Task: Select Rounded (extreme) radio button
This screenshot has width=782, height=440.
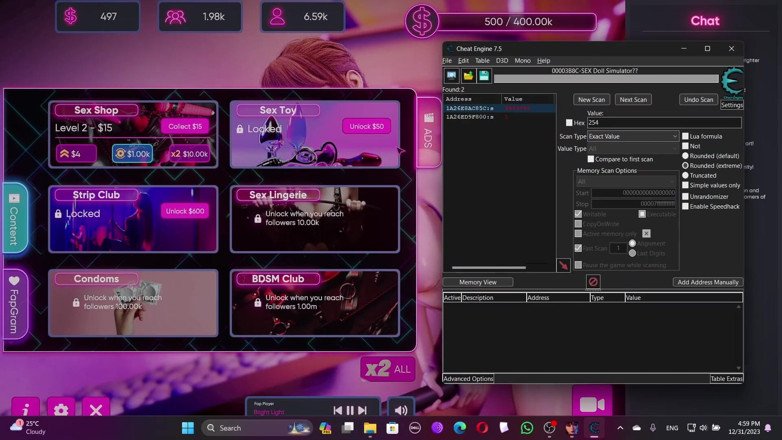Action: coord(685,165)
